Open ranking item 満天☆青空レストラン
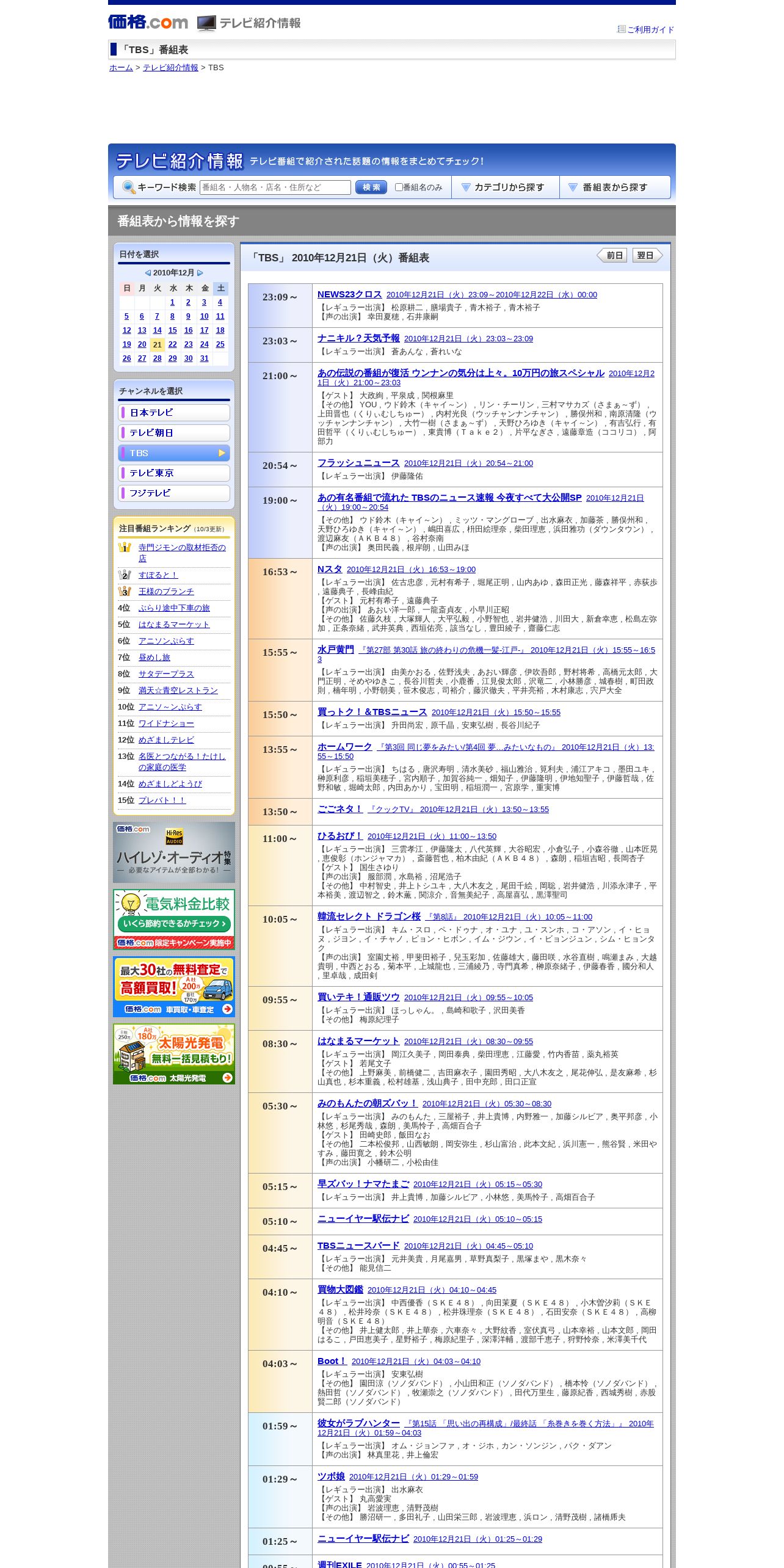This screenshot has width=784, height=1568. 178,691
